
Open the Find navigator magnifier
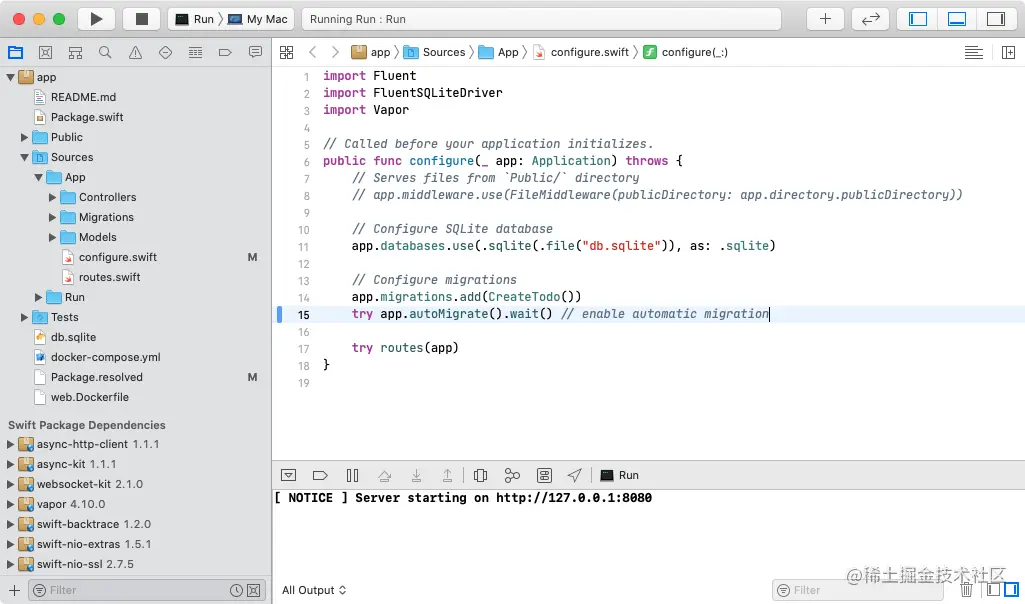point(105,52)
